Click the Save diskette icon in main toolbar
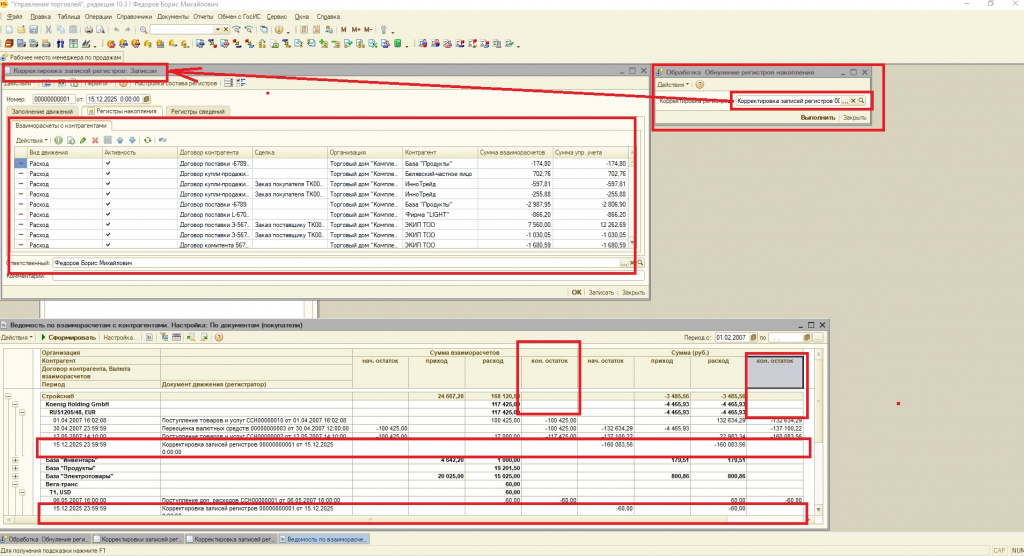1024x556 pixels. point(33,30)
